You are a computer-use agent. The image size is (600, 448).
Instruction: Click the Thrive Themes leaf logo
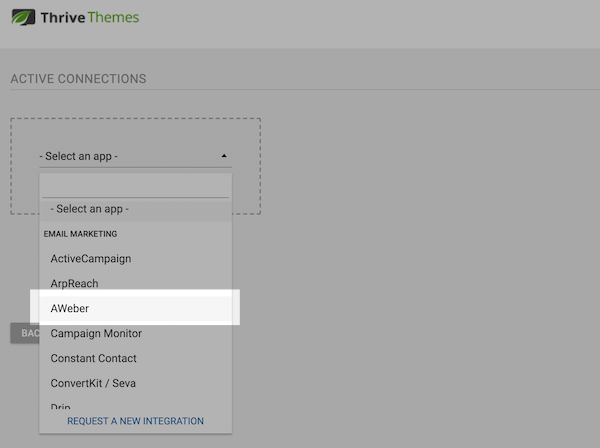click(21, 17)
